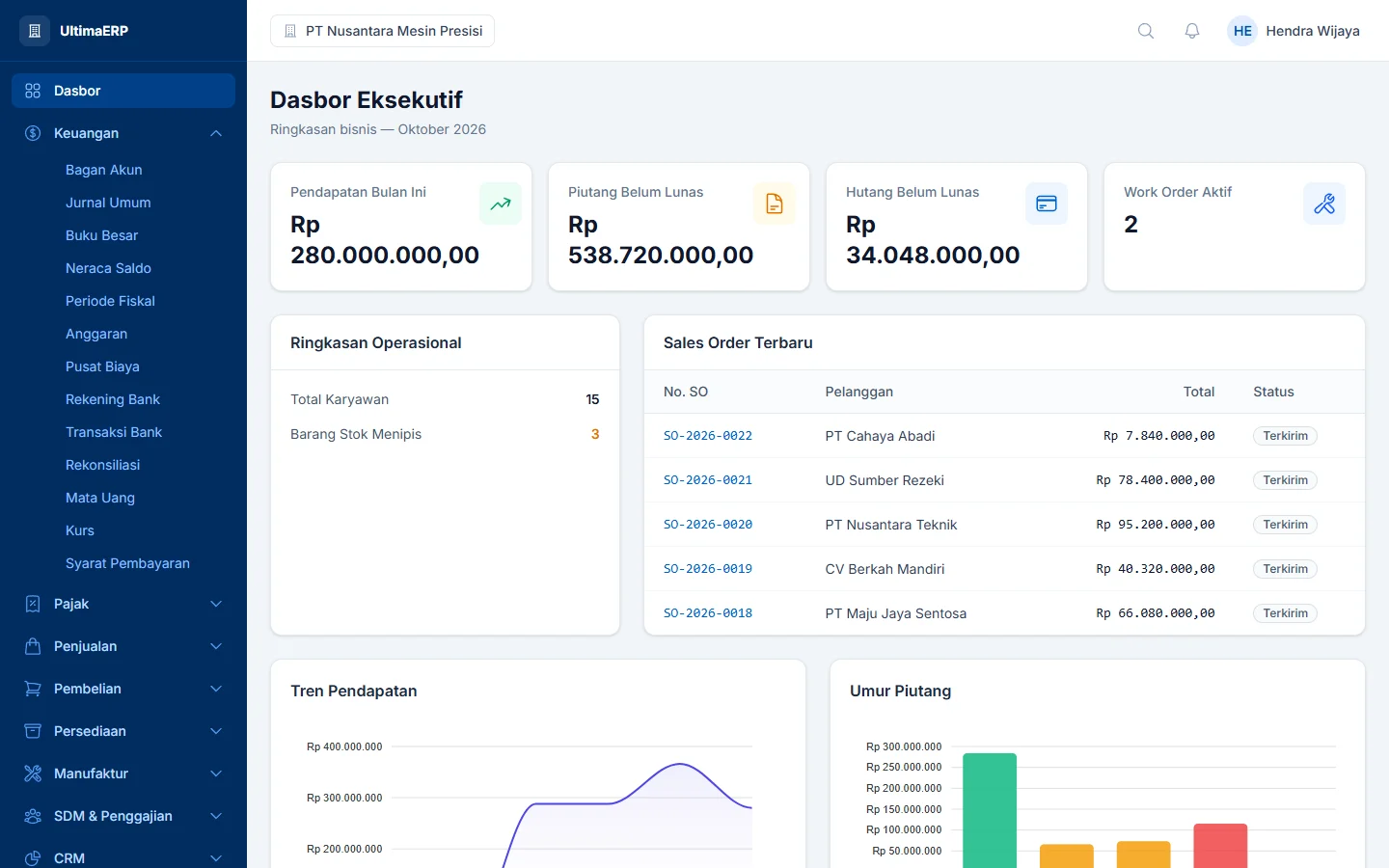View sales order SO-2026-0020
Screen dimensions: 1389x868
(708, 525)
